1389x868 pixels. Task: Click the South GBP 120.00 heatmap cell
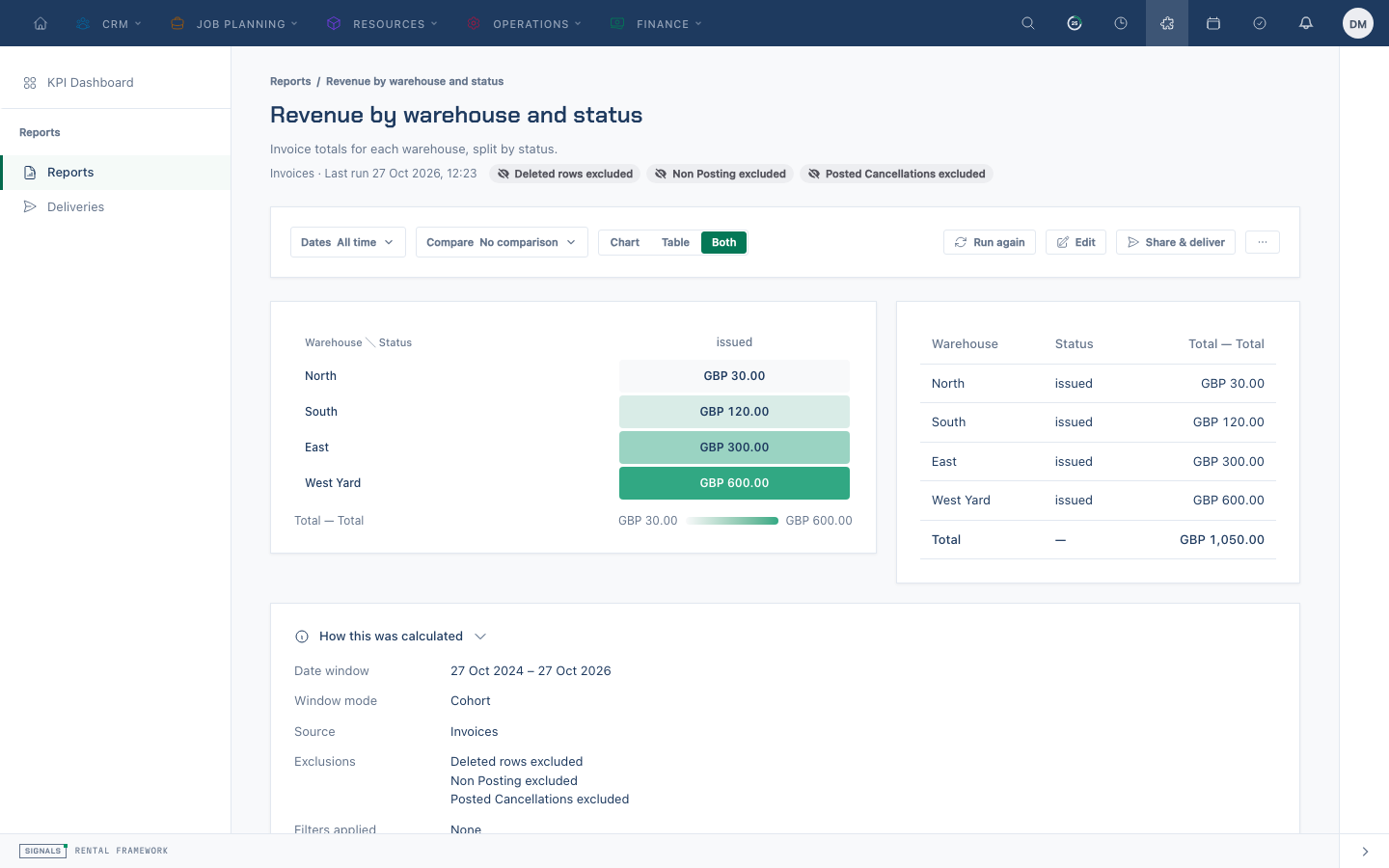[734, 412]
